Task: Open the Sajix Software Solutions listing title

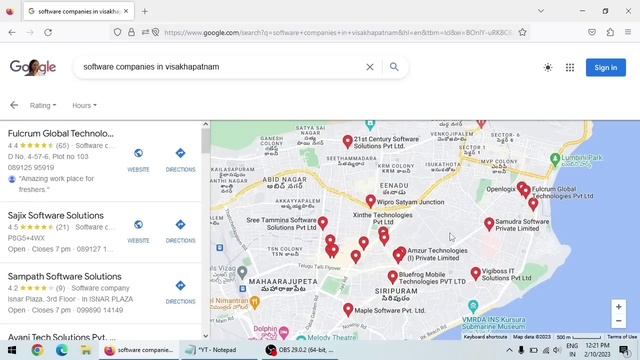Action: [56, 216]
